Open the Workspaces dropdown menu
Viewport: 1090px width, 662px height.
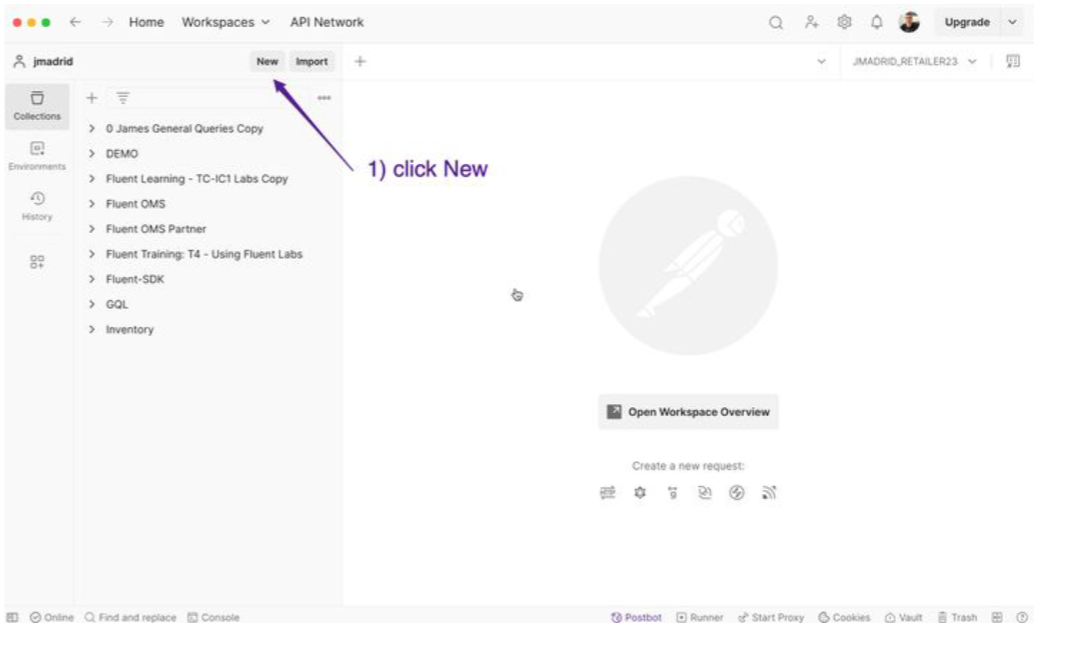click(225, 22)
